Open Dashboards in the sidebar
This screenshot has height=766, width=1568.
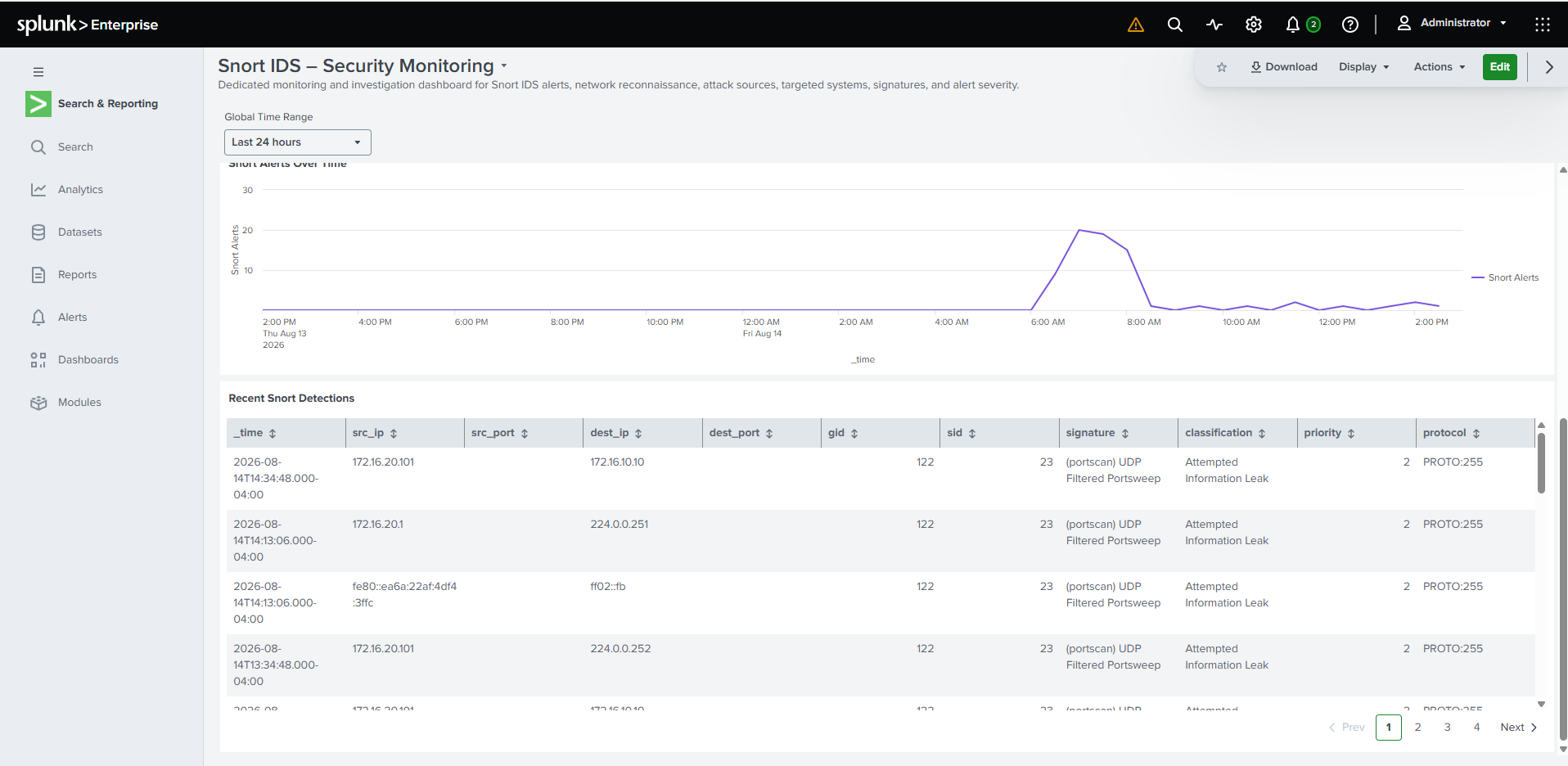[x=88, y=360]
